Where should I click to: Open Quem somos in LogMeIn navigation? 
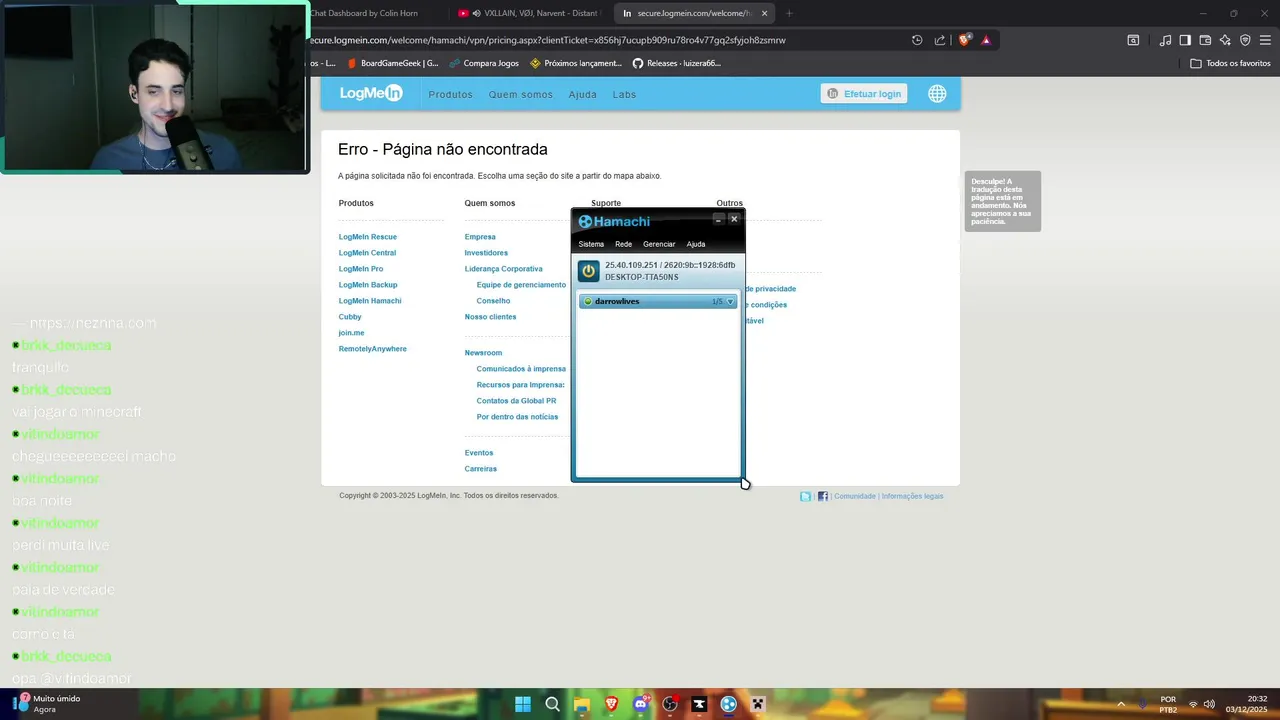[x=520, y=94]
